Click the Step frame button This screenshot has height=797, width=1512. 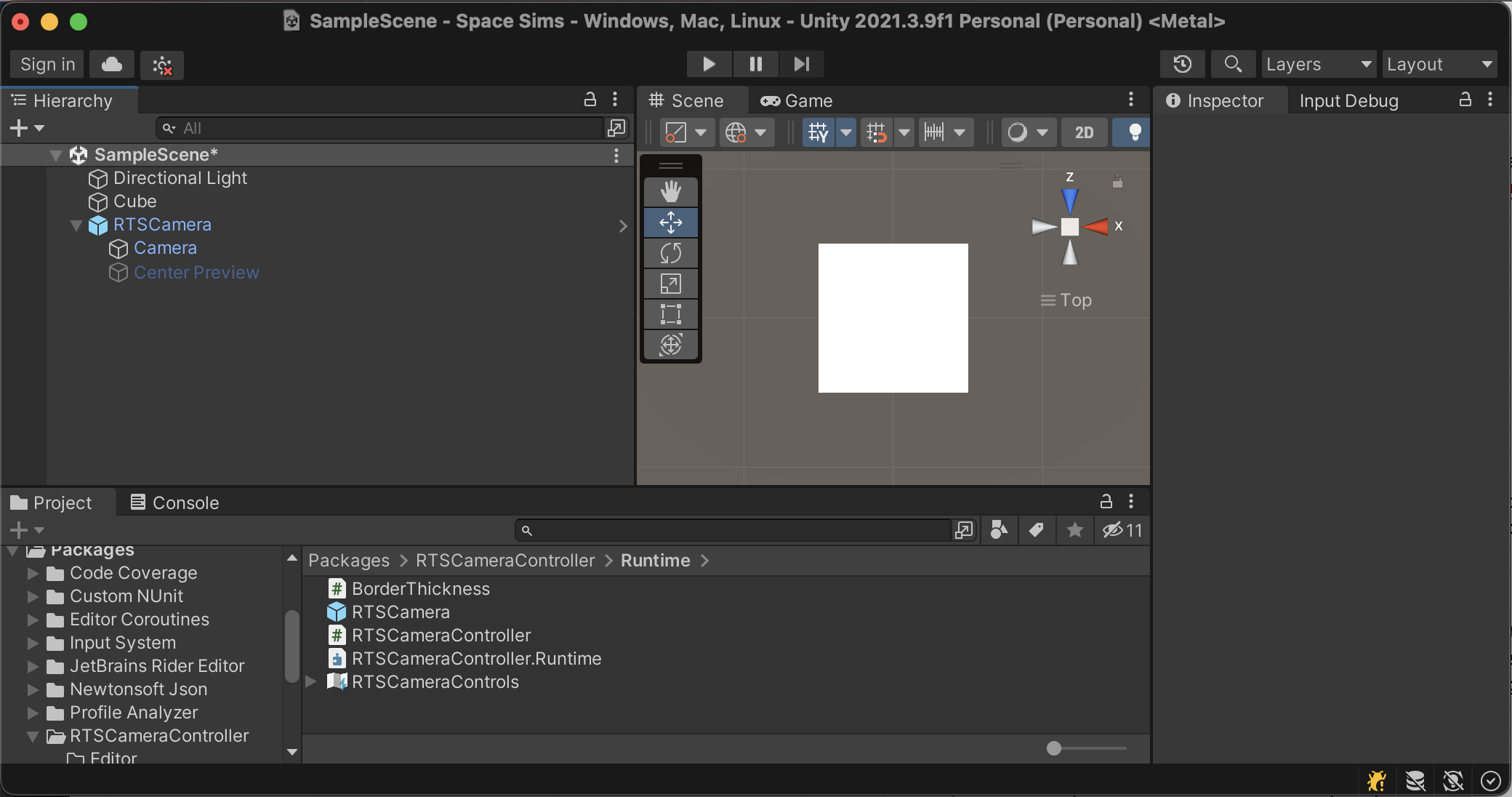point(801,64)
